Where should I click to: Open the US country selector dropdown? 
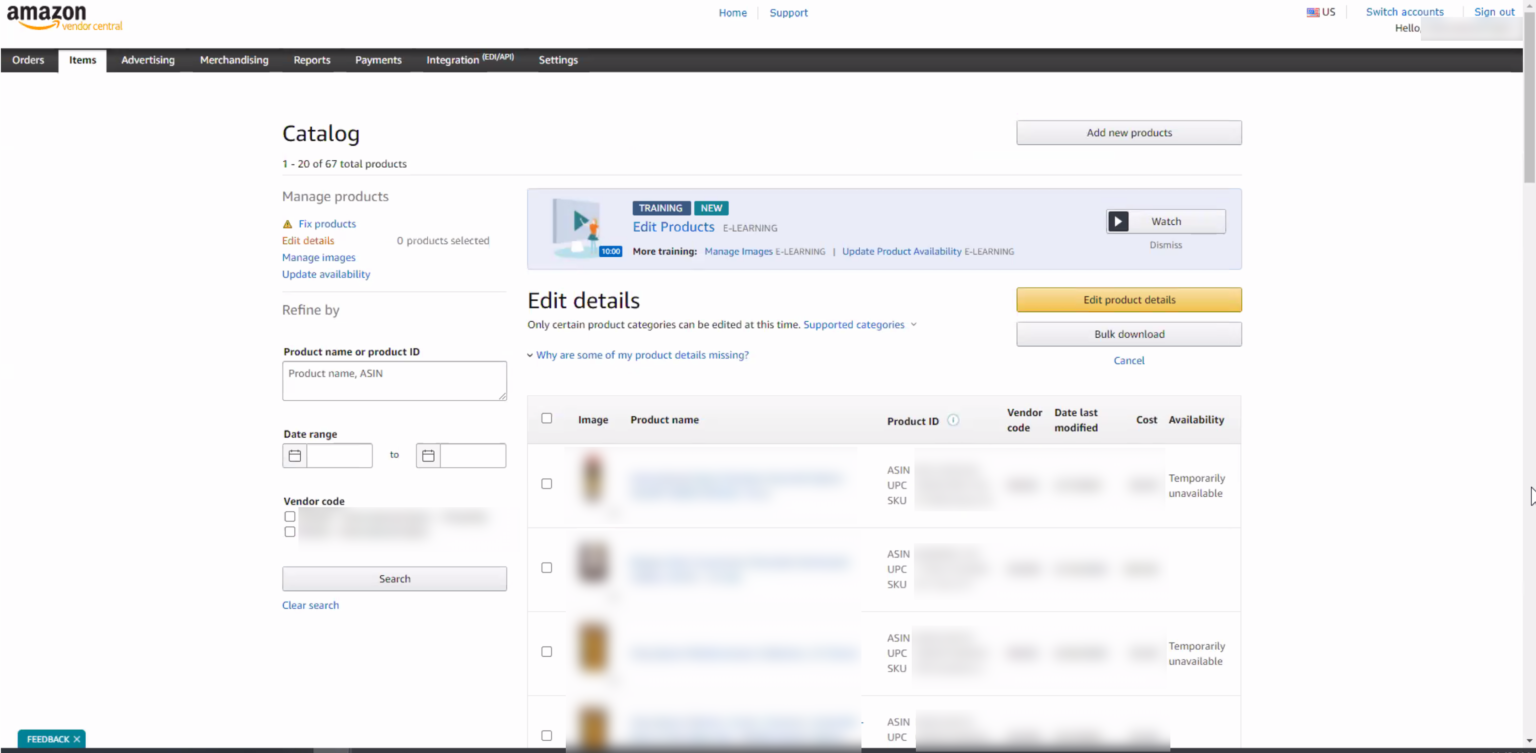coord(1321,12)
